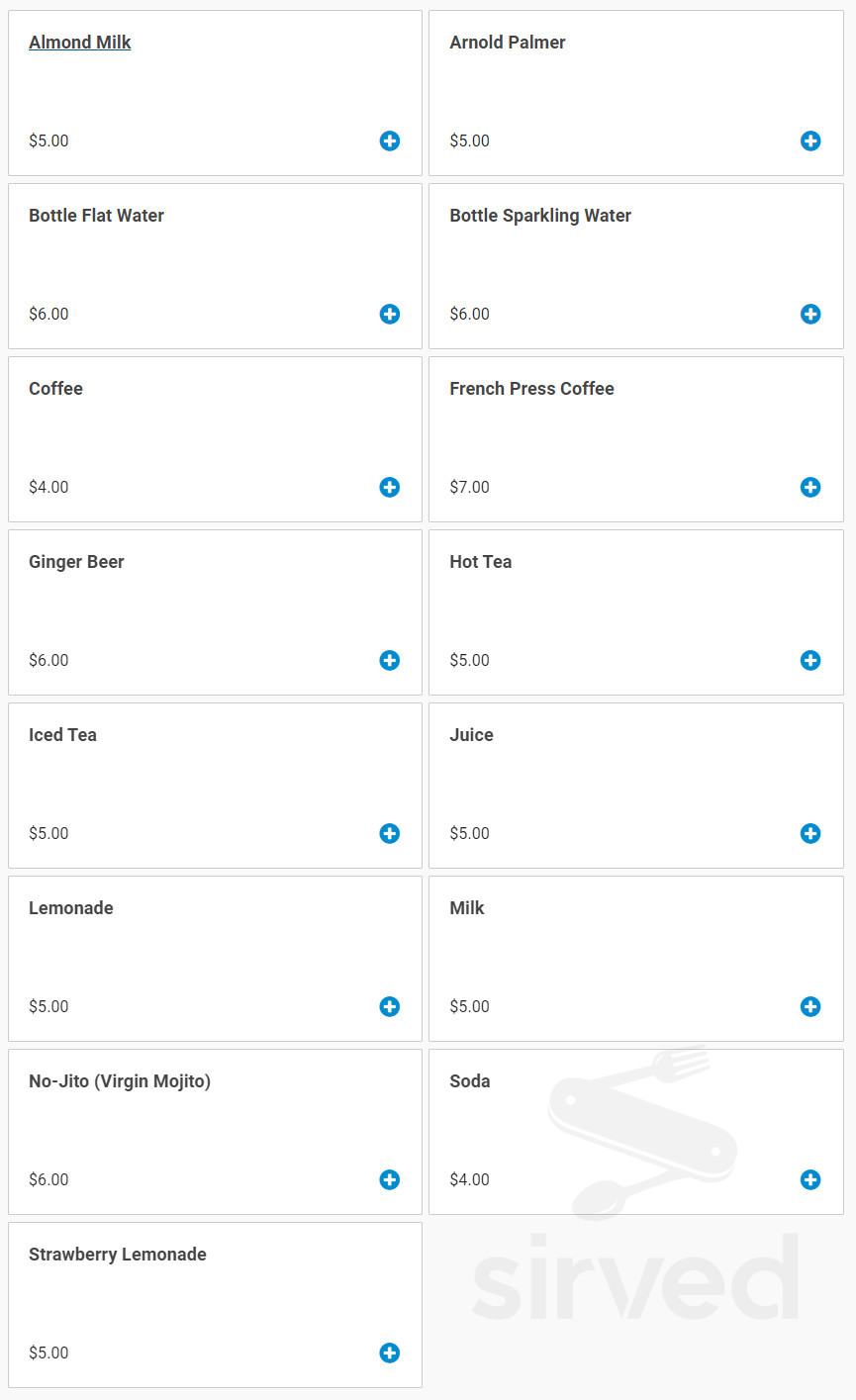Add Hot Tea with plus icon
Screen dimensions: 856x1400
(810, 660)
